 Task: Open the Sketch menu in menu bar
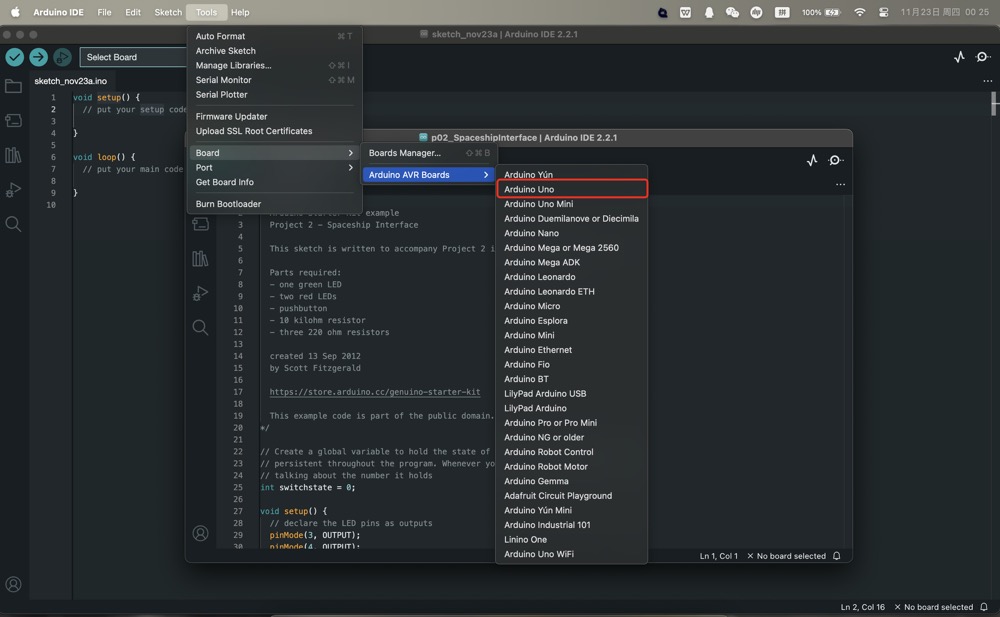(168, 12)
